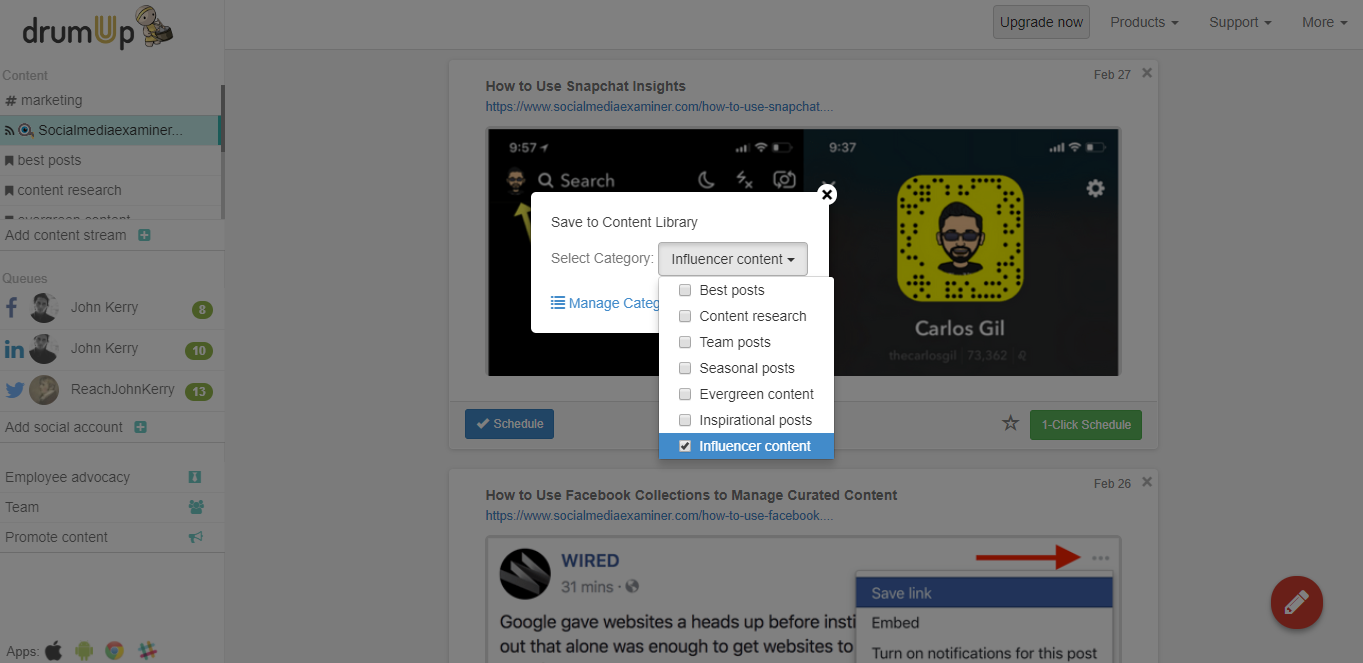Click the drumUp logo

98,26
